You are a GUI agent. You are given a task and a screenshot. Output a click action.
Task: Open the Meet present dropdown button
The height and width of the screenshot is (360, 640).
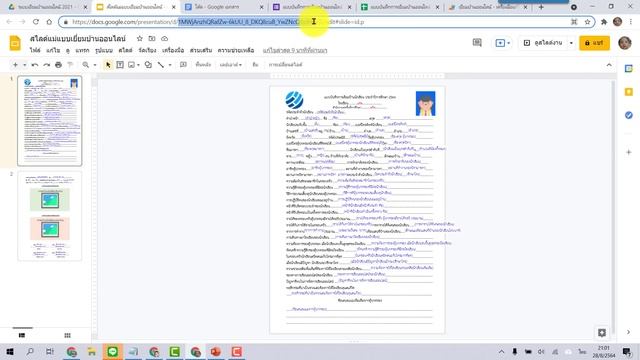click(502, 42)
